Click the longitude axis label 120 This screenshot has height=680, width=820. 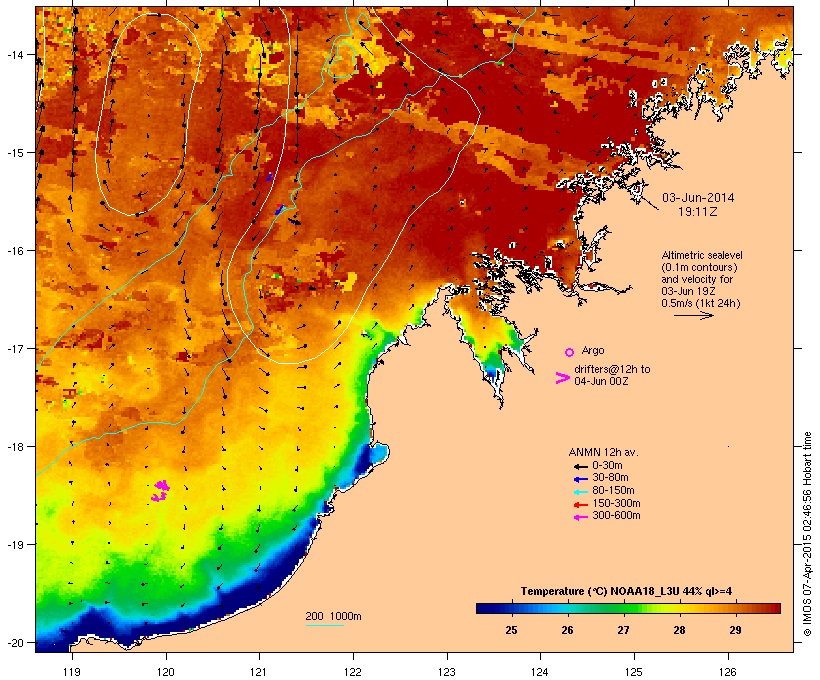[x=166, y=672]
